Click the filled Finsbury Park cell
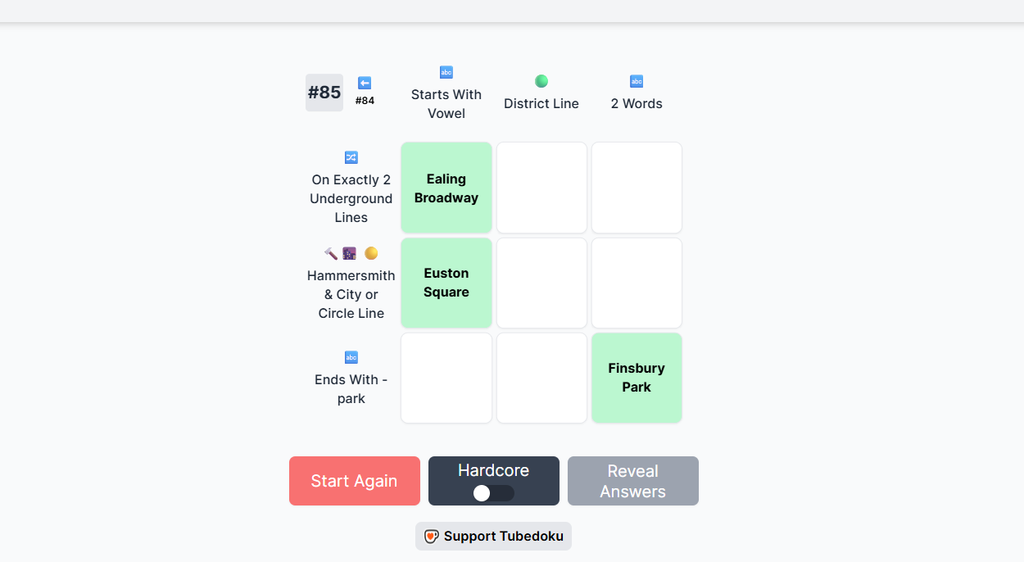This screenshot has height=562, width=1024. tap(636, 378)
